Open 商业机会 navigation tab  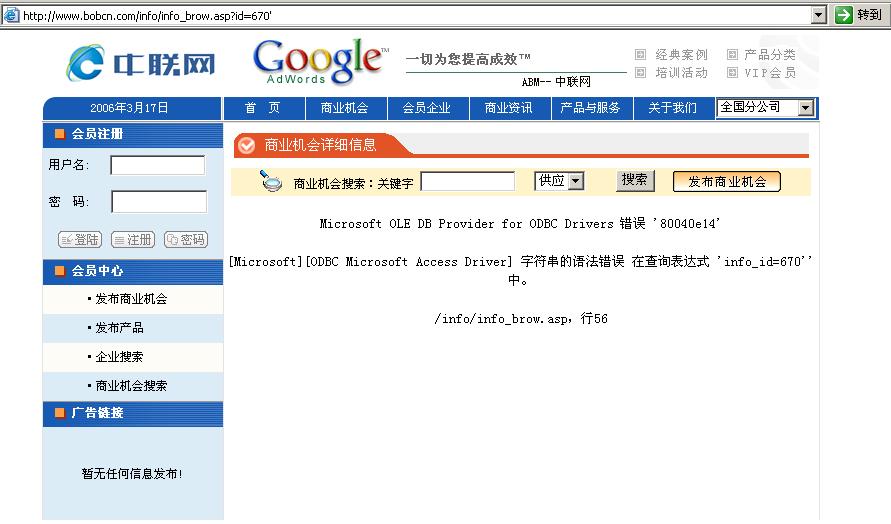tap(346, 108)
